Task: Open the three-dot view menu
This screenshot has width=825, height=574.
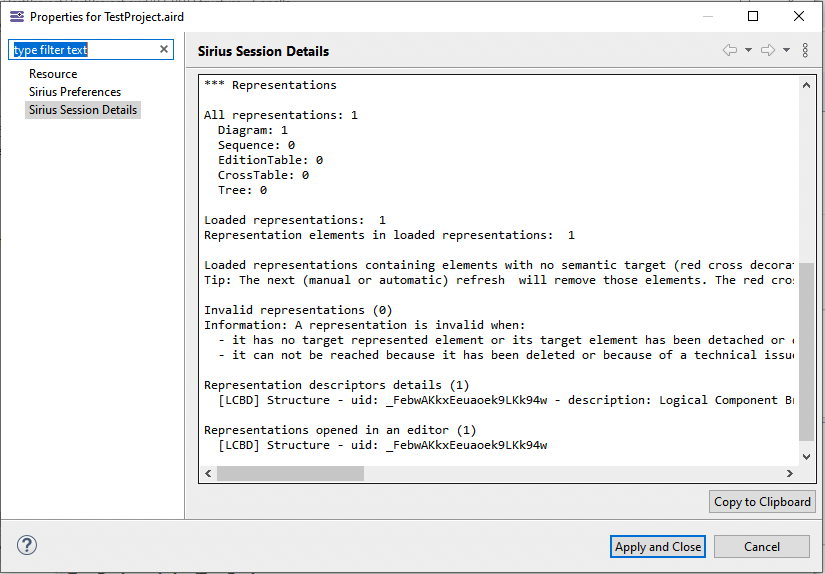Action: pos(805,50)
